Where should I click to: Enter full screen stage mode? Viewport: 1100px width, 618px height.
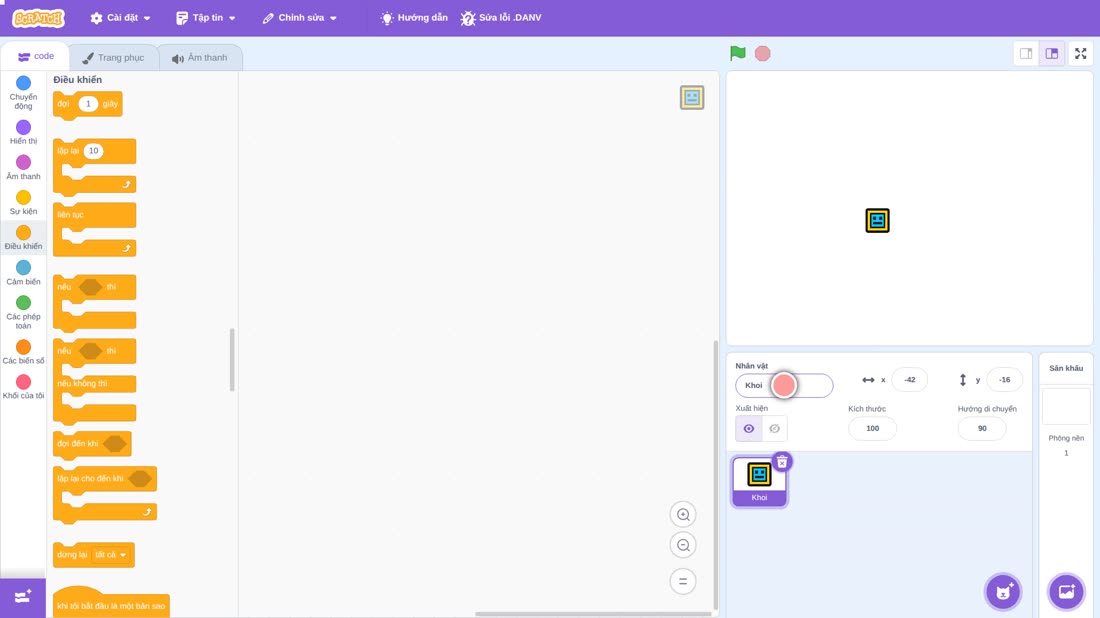1080,53
